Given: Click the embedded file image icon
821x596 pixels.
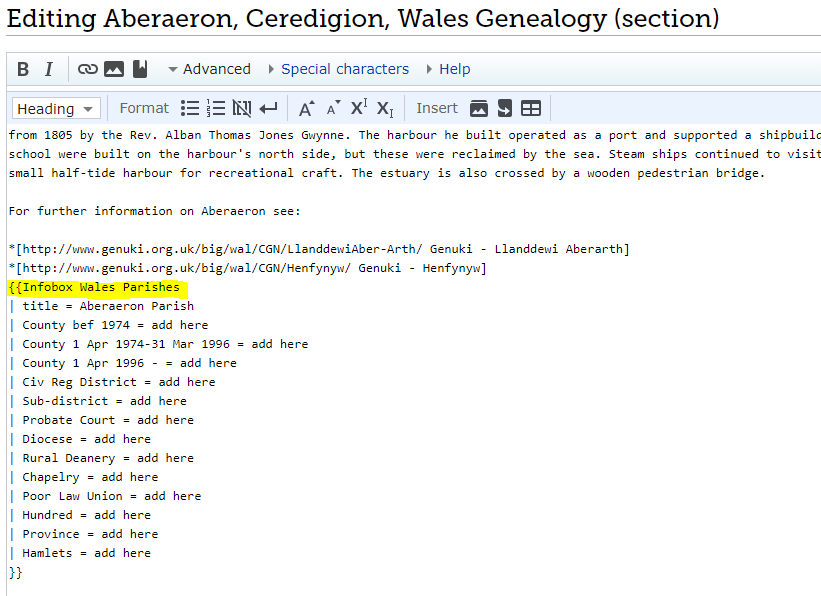Looking at the screenshot, I should 114,69.
